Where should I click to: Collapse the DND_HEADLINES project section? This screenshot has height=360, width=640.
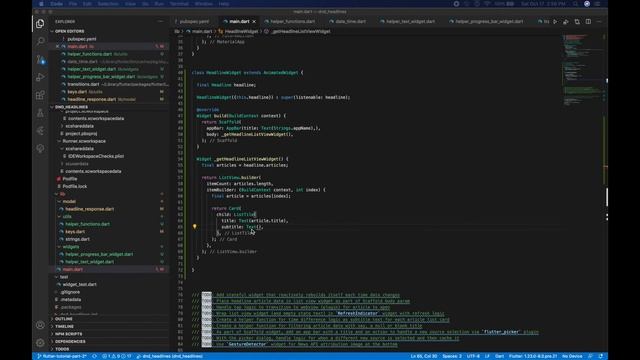pos(71,107)
